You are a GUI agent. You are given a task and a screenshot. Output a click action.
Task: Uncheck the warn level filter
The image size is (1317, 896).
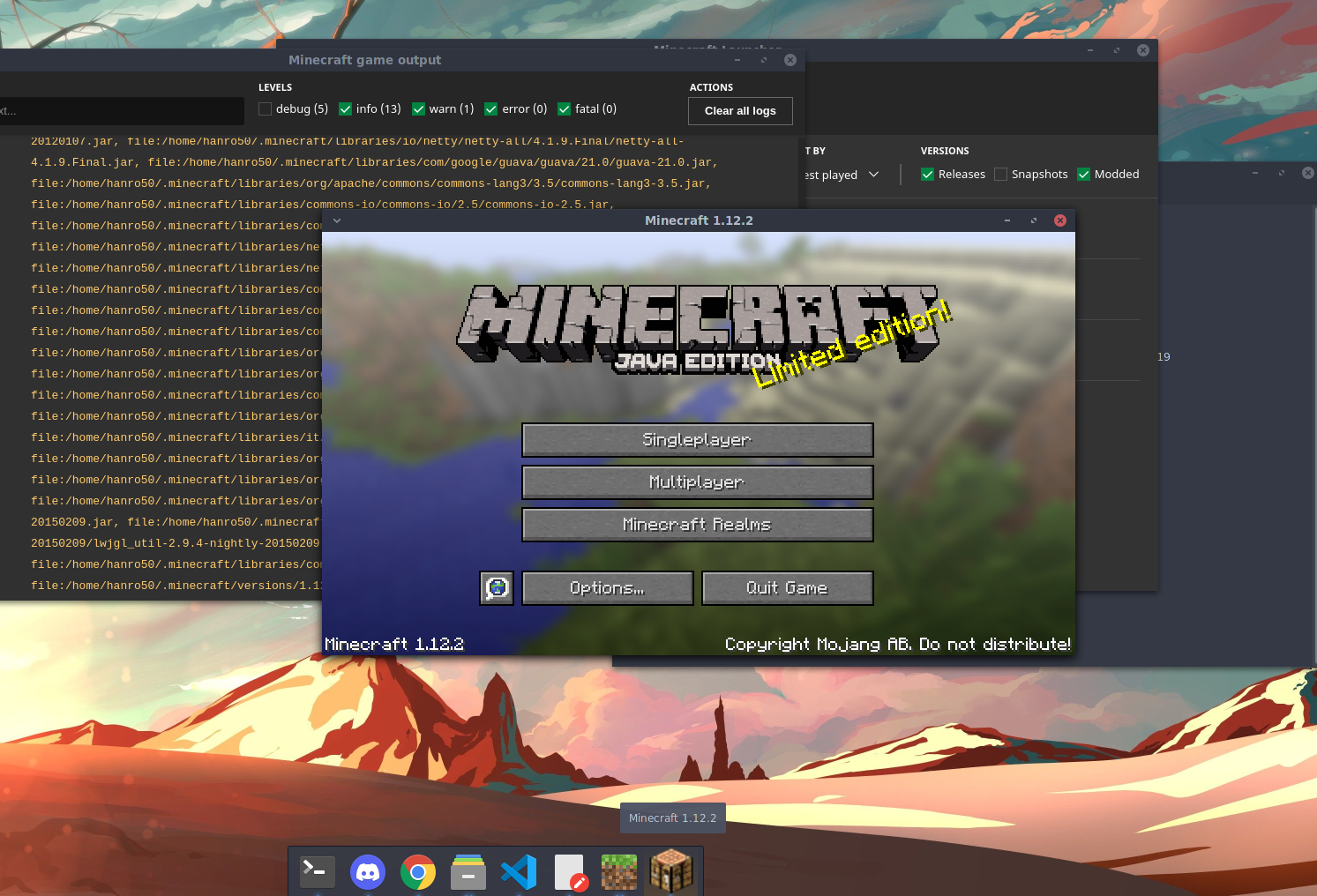pyautogui.click(x=418, y=109)
